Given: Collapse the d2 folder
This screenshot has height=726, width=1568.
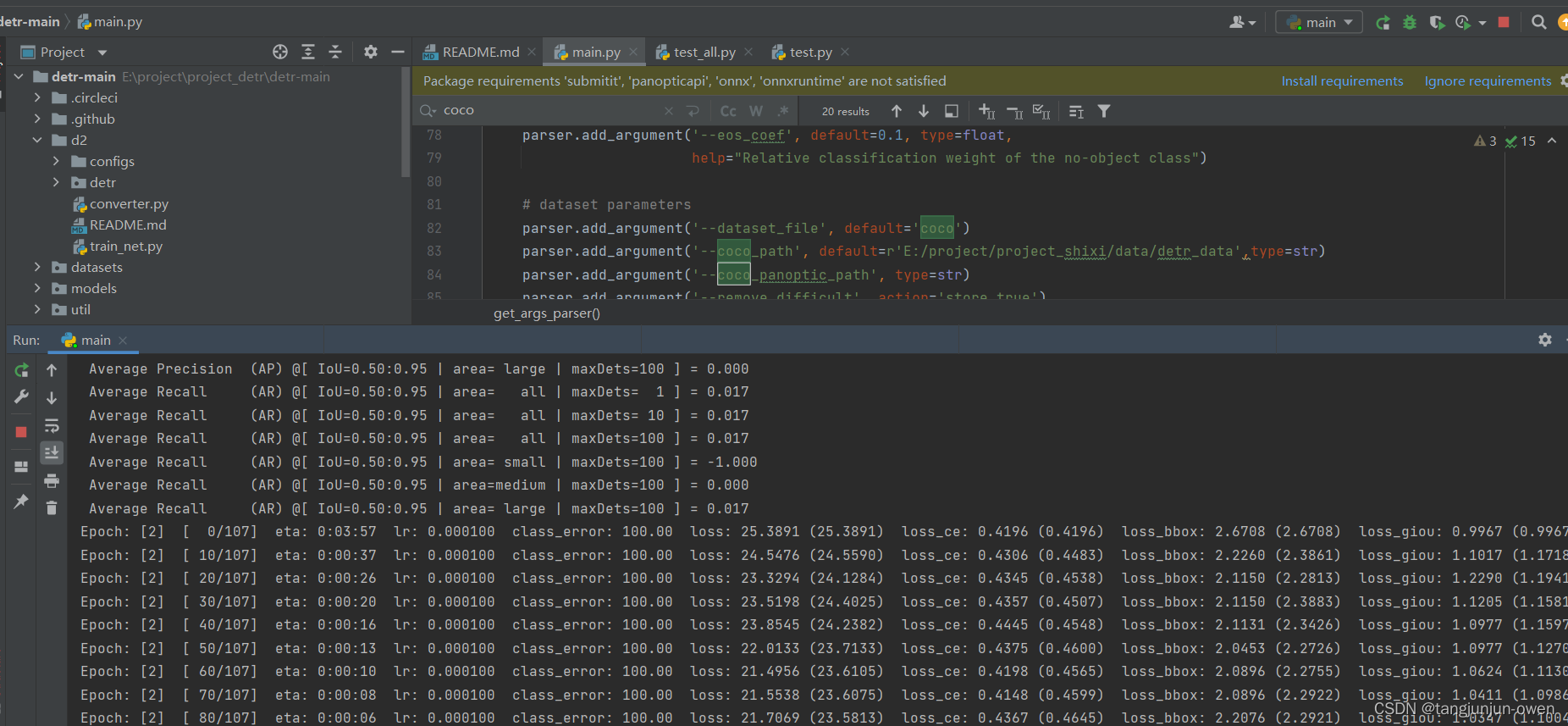Looking at the screenshot, I should (x=37, y=141).
